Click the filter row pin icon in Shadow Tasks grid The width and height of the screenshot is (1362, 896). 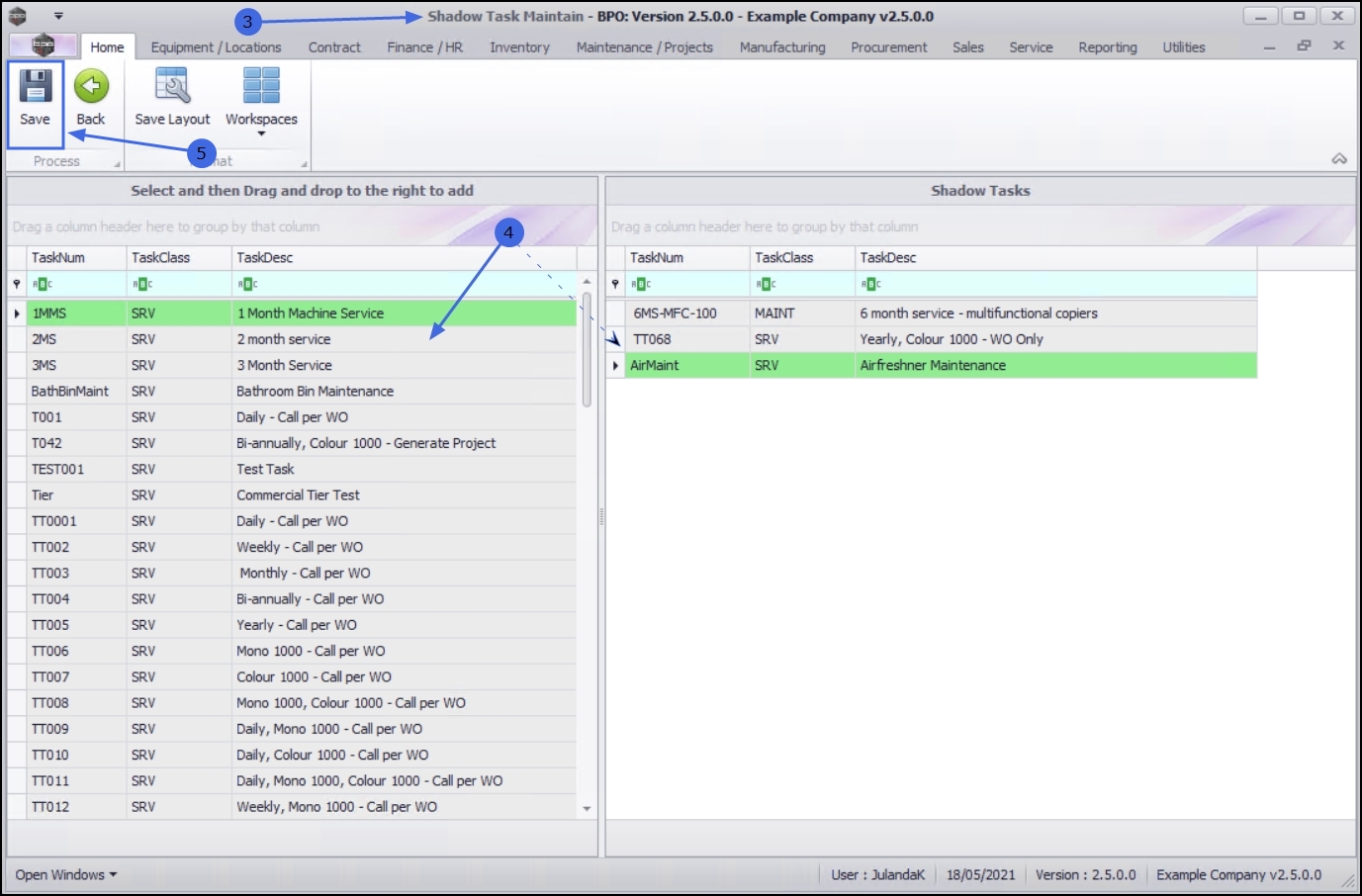615,284
